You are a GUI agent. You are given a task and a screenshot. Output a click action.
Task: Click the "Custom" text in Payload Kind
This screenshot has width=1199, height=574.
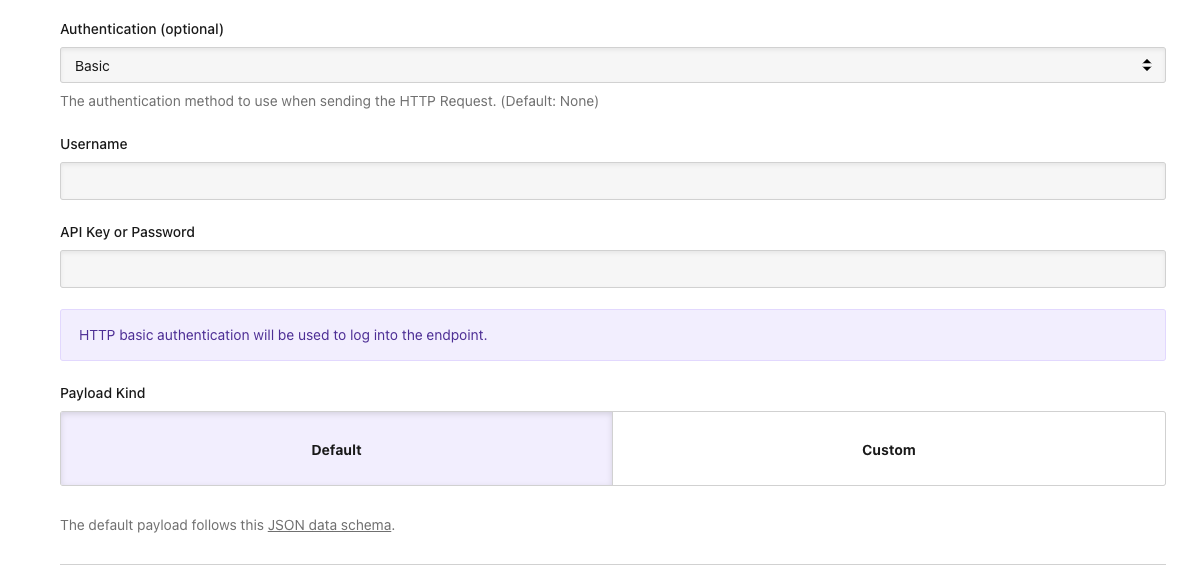coord(888,450)
